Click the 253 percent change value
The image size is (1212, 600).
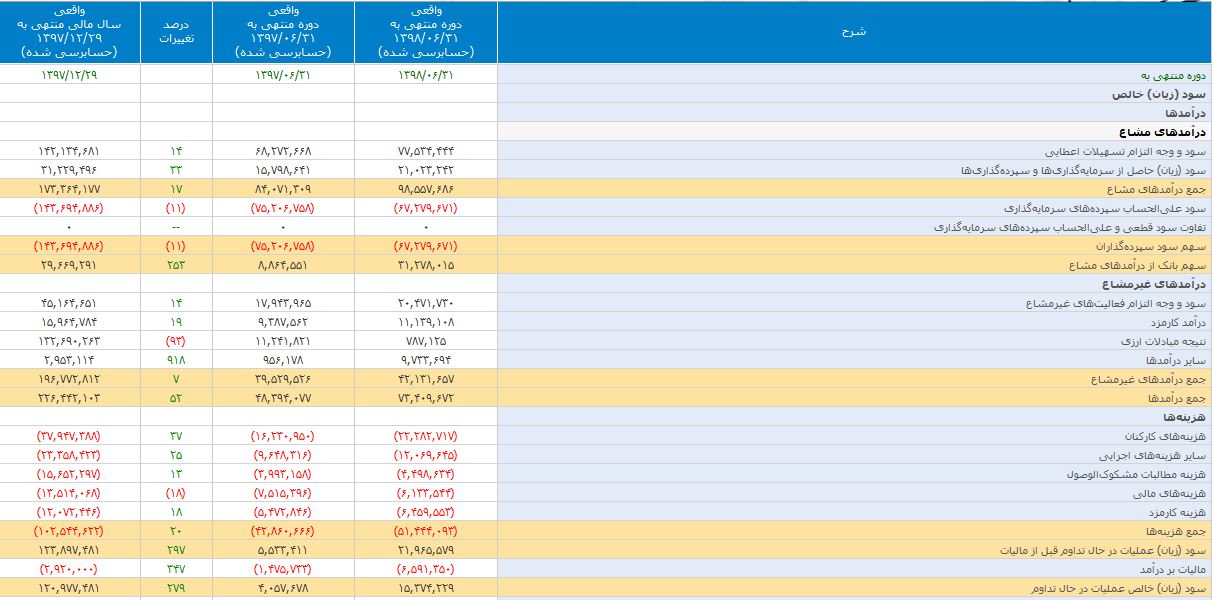point(176,265)
